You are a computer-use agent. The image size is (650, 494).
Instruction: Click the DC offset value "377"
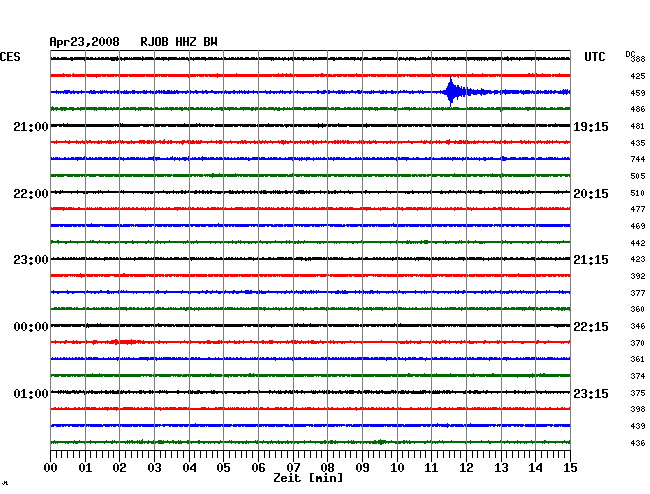[638, 293]
